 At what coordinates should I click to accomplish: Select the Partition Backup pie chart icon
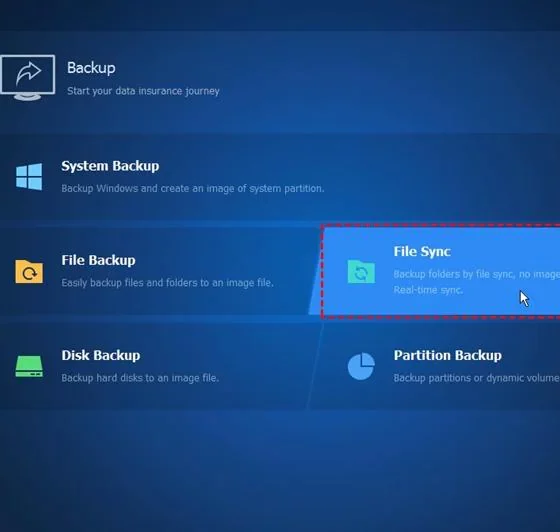click(361, 366)
